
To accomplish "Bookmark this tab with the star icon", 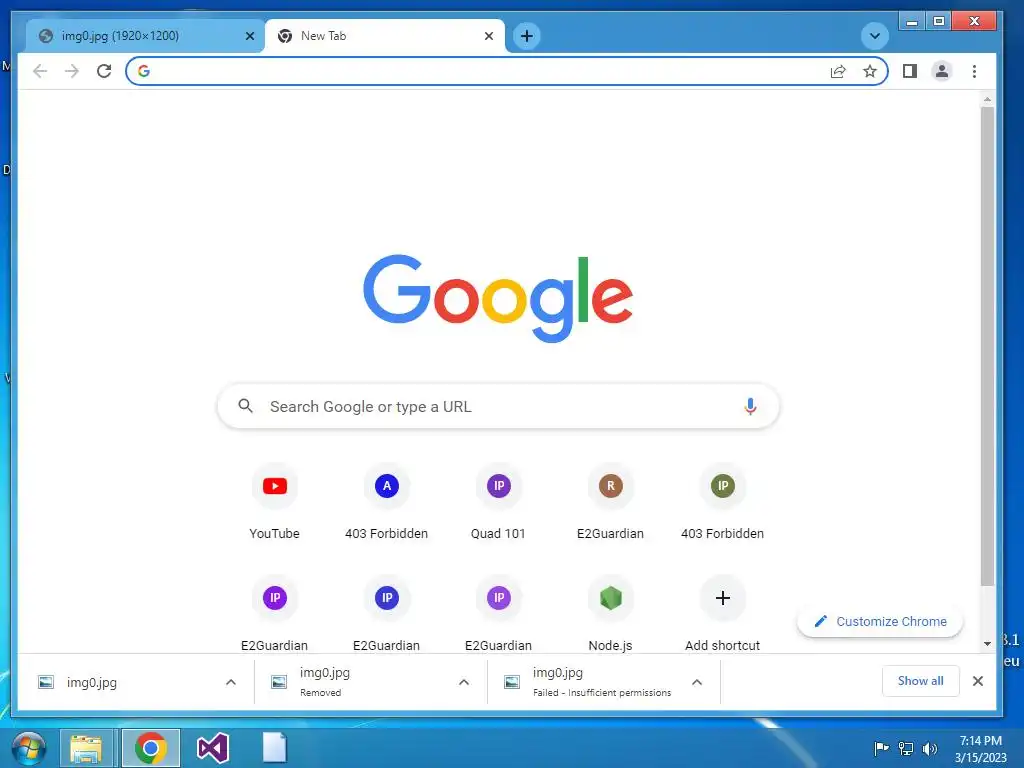I will [x=870, y=71].
